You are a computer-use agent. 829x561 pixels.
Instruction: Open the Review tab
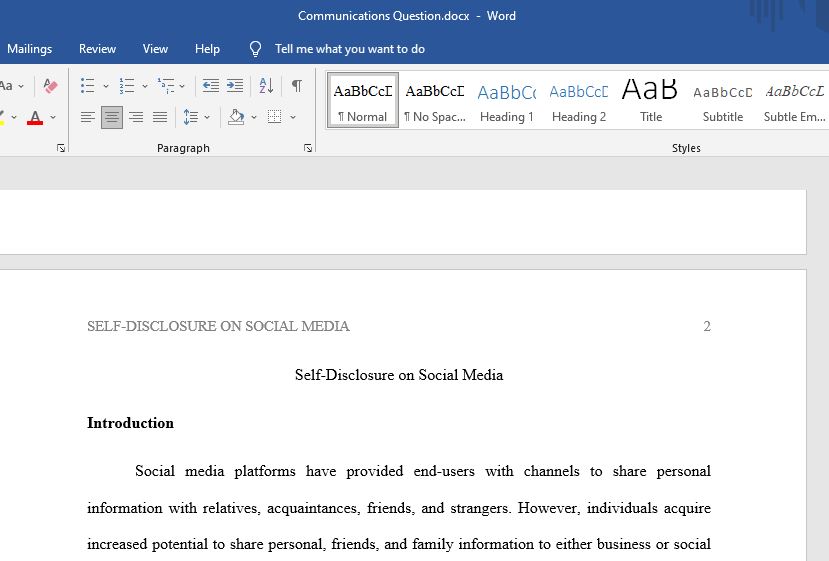tap(97, 49)
